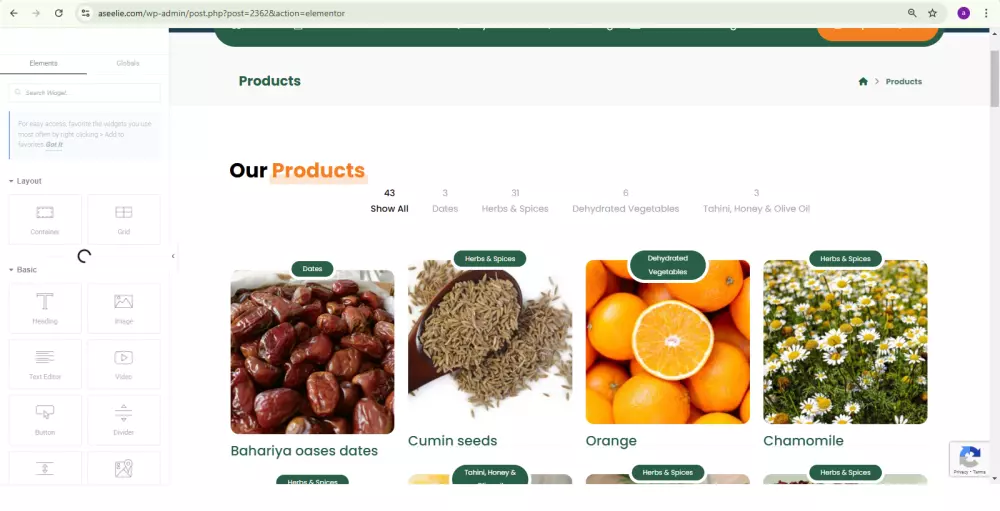The image size is (1000, 511).
Task: Collapse the Layout section
Action: coord(26,181)
